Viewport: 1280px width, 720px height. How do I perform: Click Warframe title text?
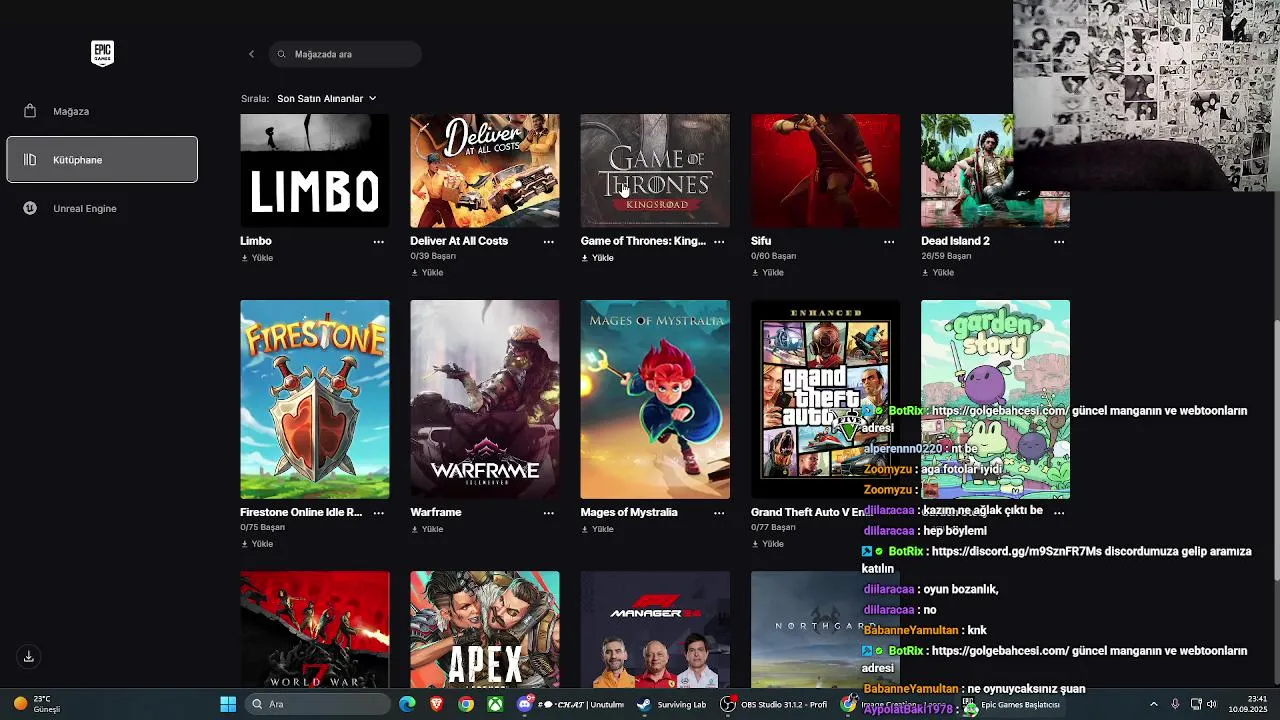436,512
